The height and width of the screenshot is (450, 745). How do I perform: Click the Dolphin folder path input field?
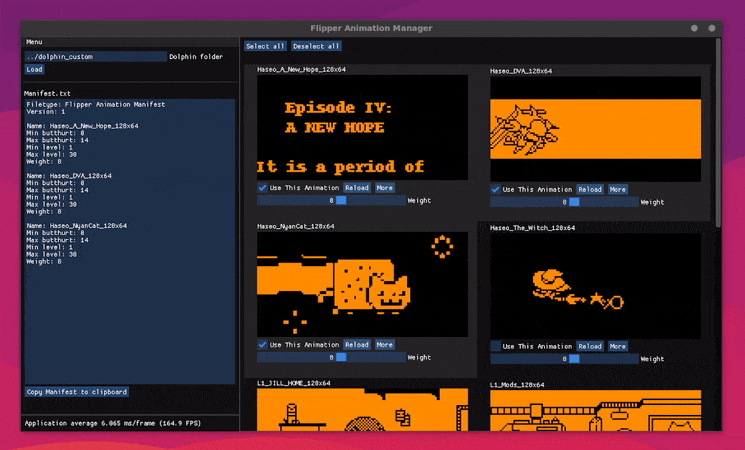96,57
